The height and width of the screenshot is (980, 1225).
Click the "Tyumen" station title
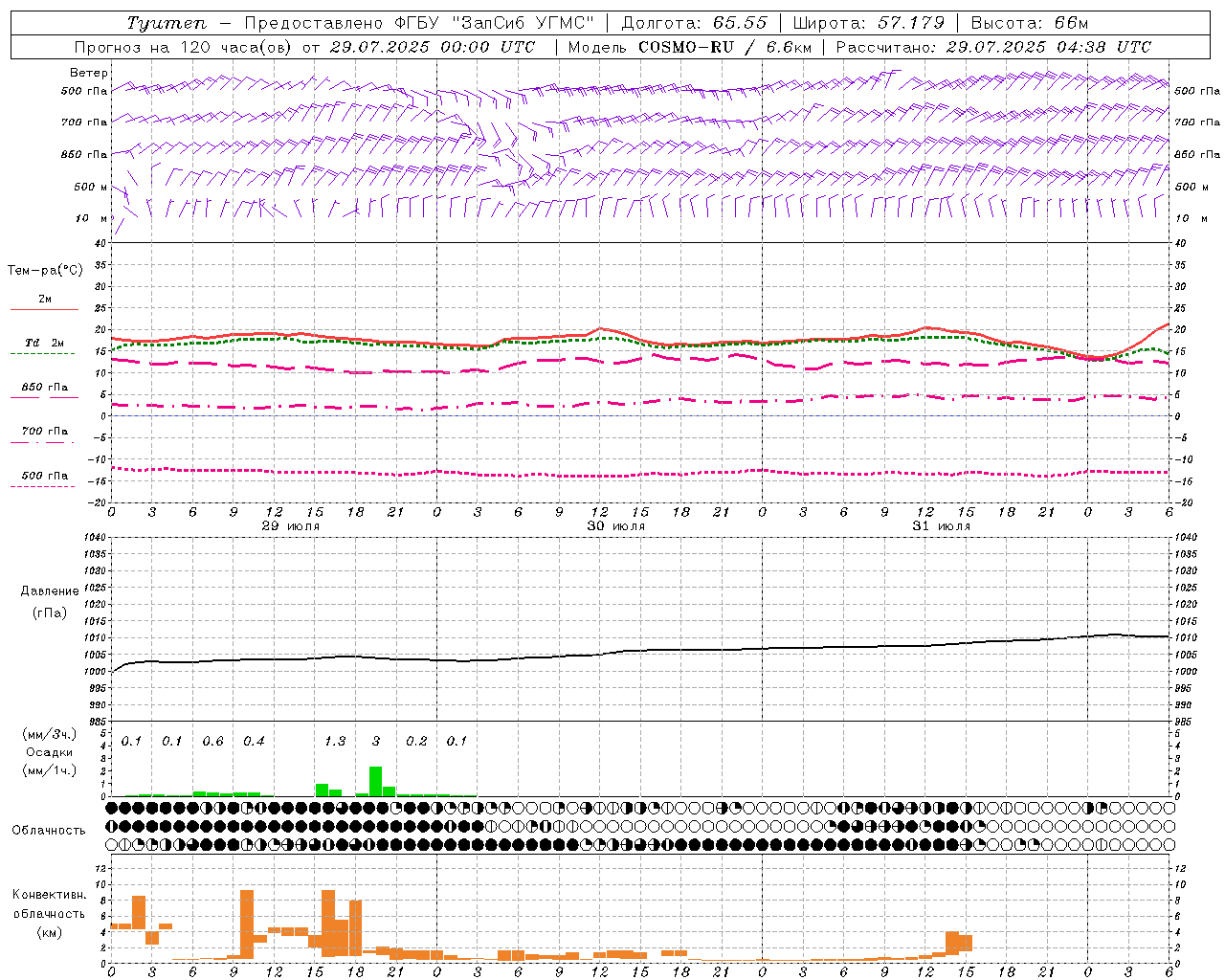(x=166, y=23)
